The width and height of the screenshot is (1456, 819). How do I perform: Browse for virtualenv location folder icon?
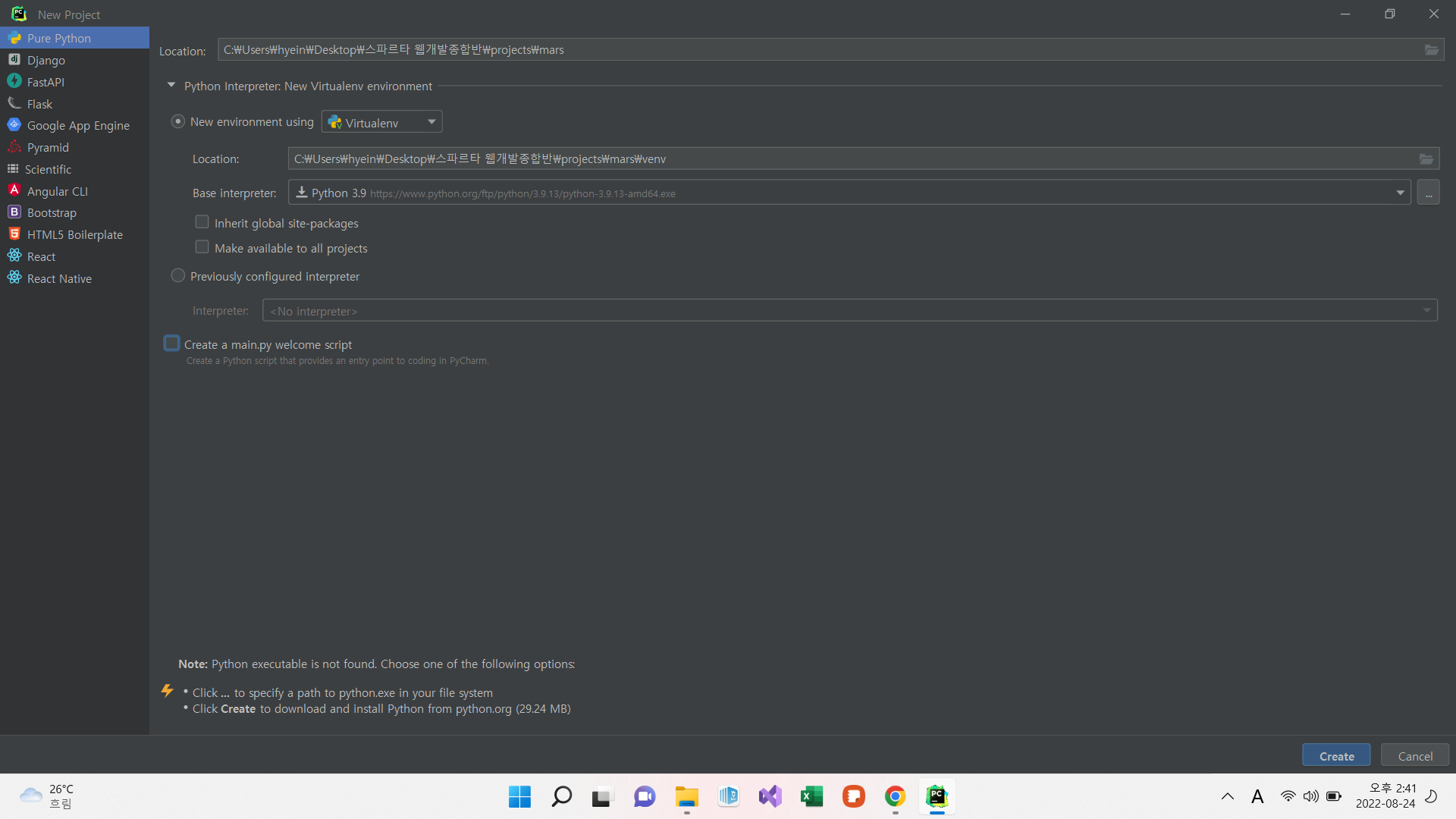1426,159
